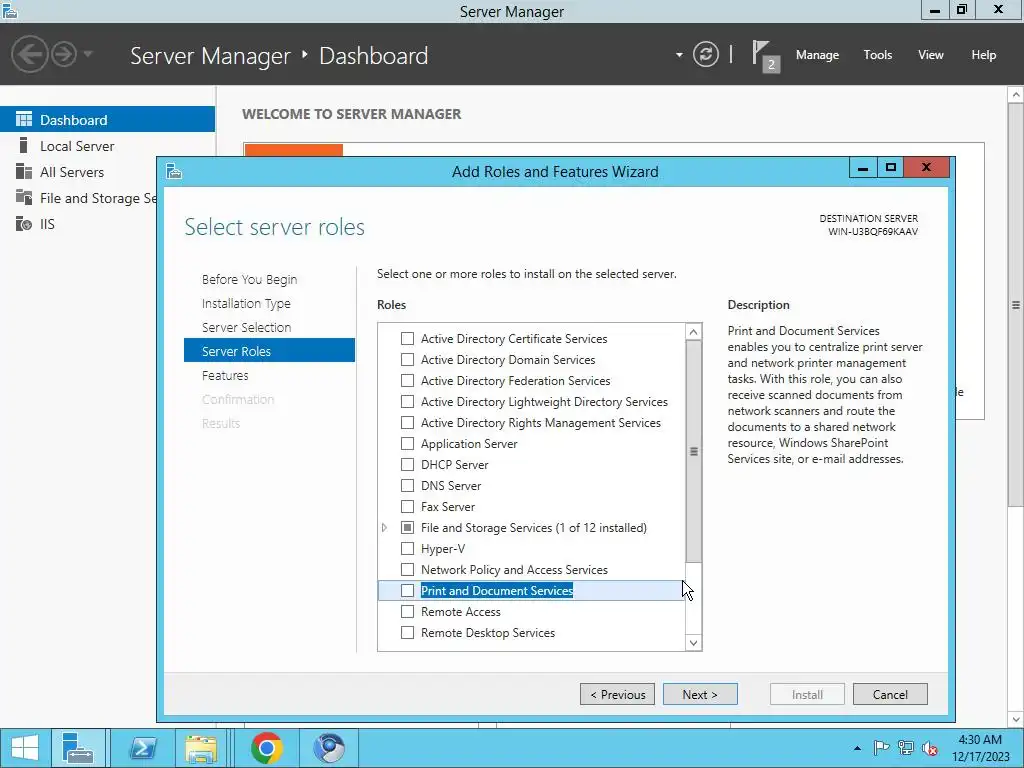Check the DHCP Server role

point(407,464)
